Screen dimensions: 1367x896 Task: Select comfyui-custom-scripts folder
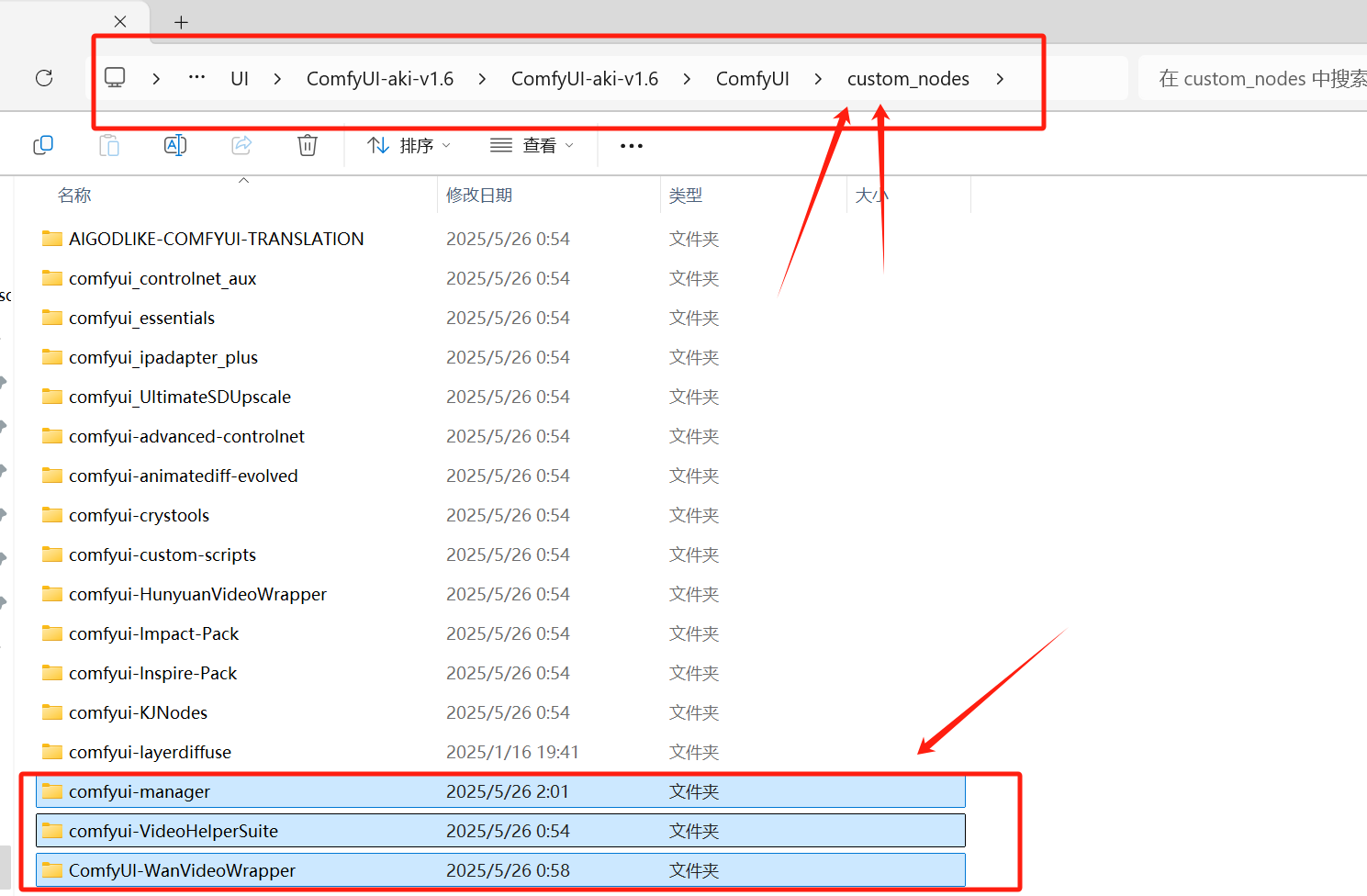coord(162,554)
